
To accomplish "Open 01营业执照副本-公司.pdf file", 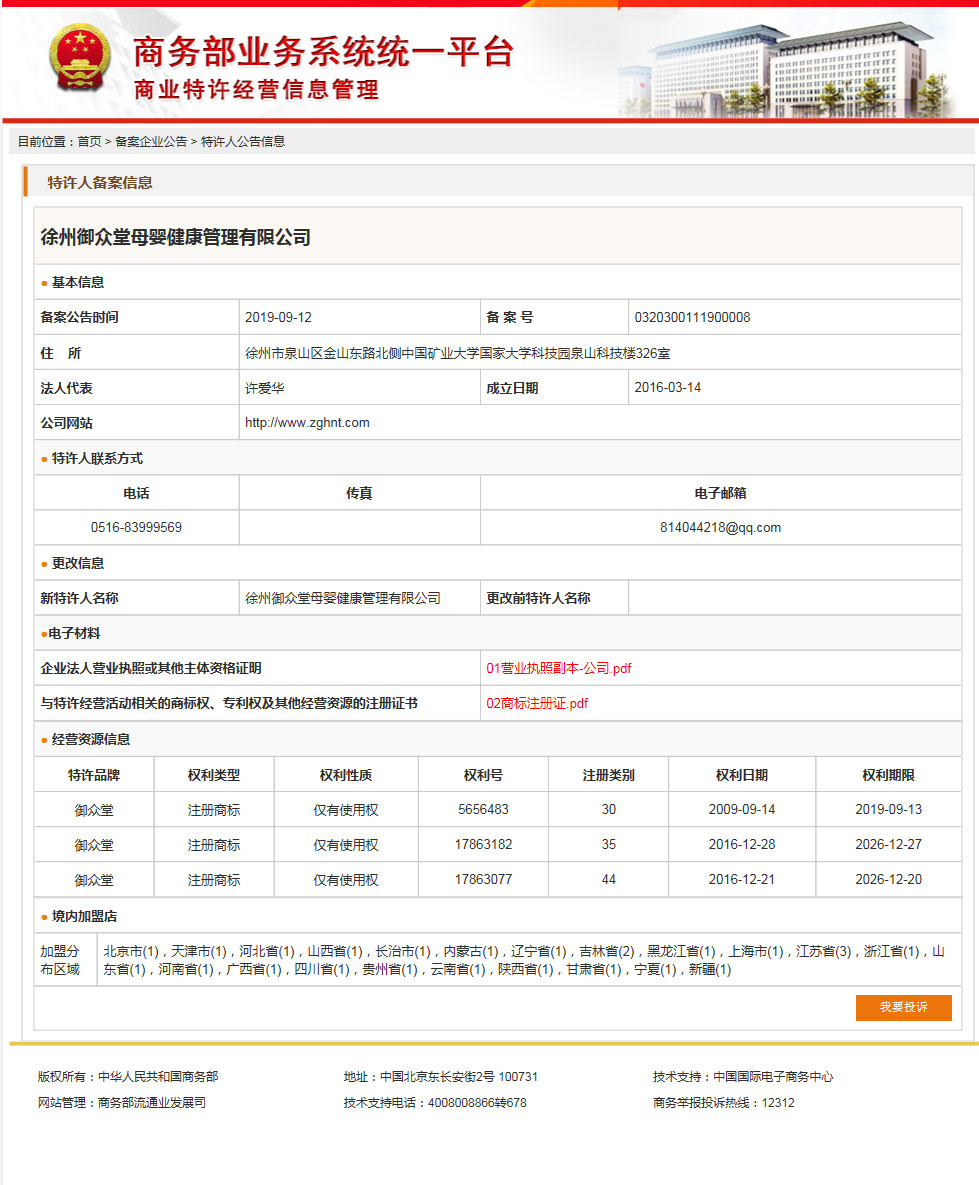I will point(559,668).
